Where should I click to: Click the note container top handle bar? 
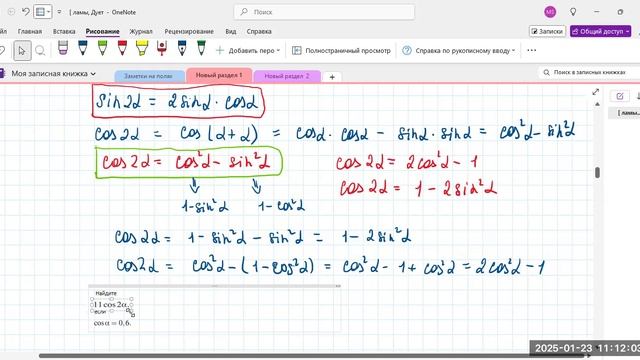pos(215,286)
